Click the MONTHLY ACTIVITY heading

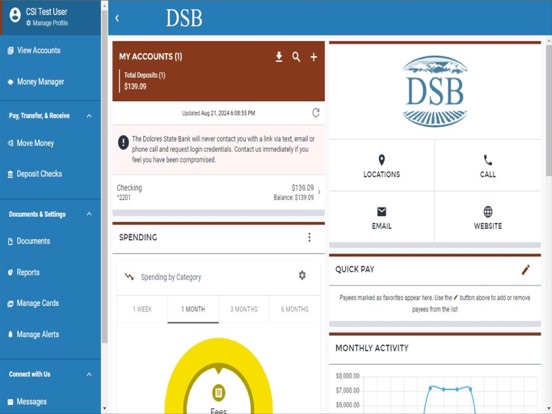point(372,348)
